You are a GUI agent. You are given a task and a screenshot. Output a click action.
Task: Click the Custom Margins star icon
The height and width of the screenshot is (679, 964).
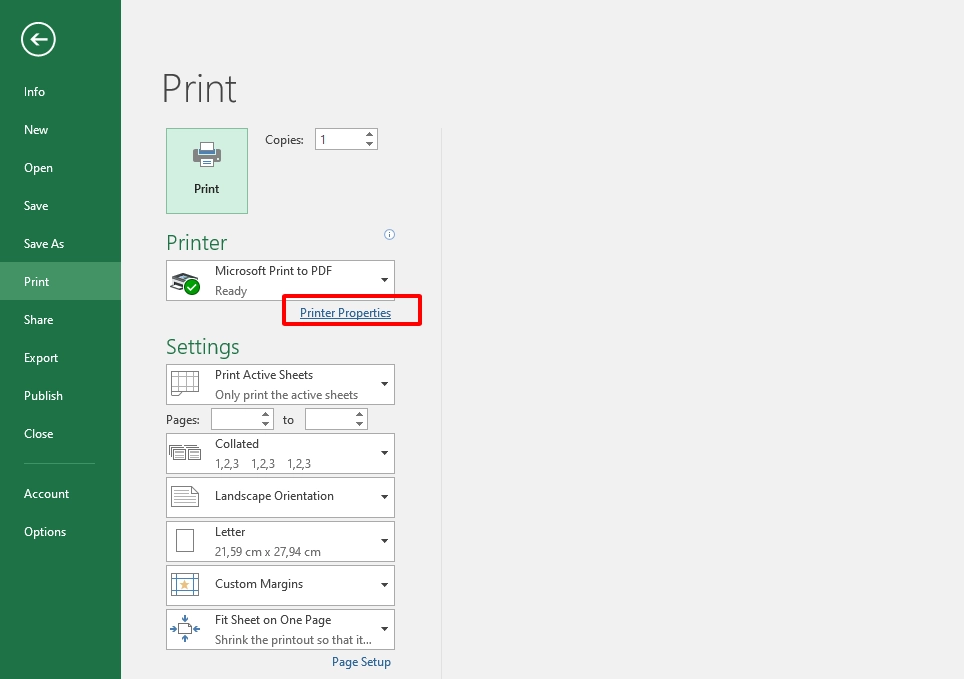pyautogui.click(x=185, y=585)
